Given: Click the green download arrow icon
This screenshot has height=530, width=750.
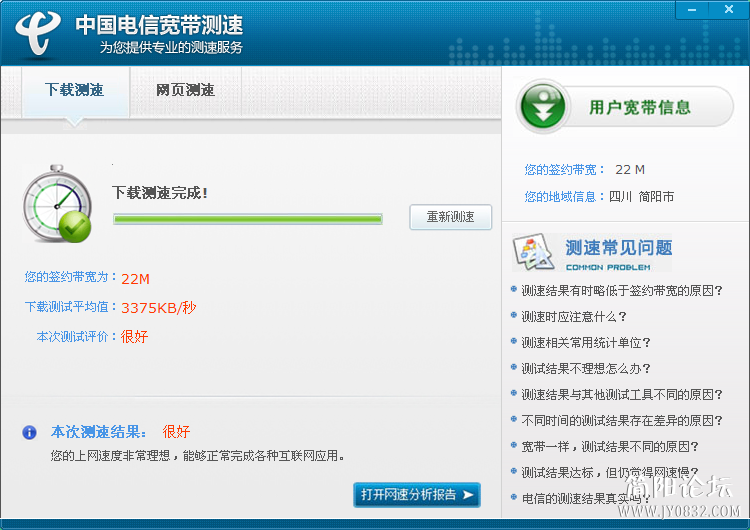Looking at the screenshot, I should [543, 106].
